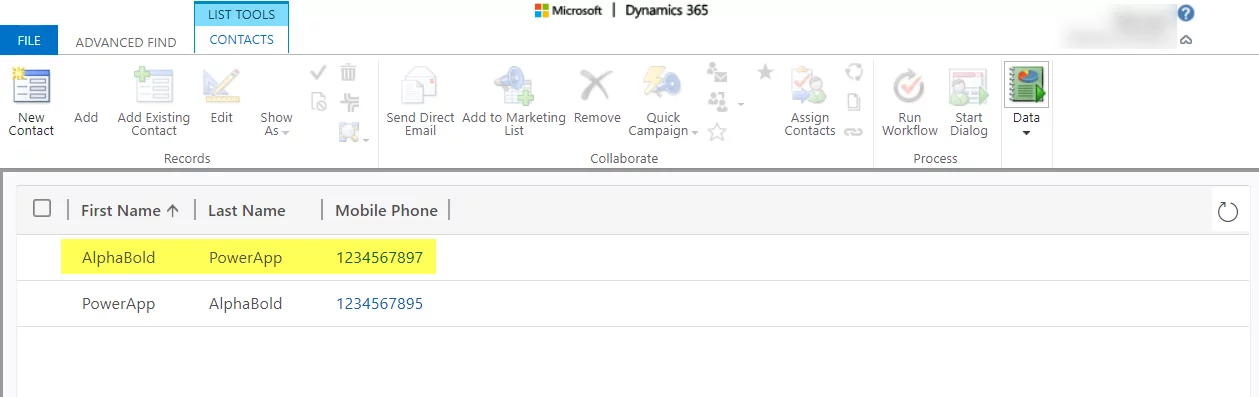This screenshot has height=397, width=1259.
Task: Sort by the First Name column
Action: (130, 210)
